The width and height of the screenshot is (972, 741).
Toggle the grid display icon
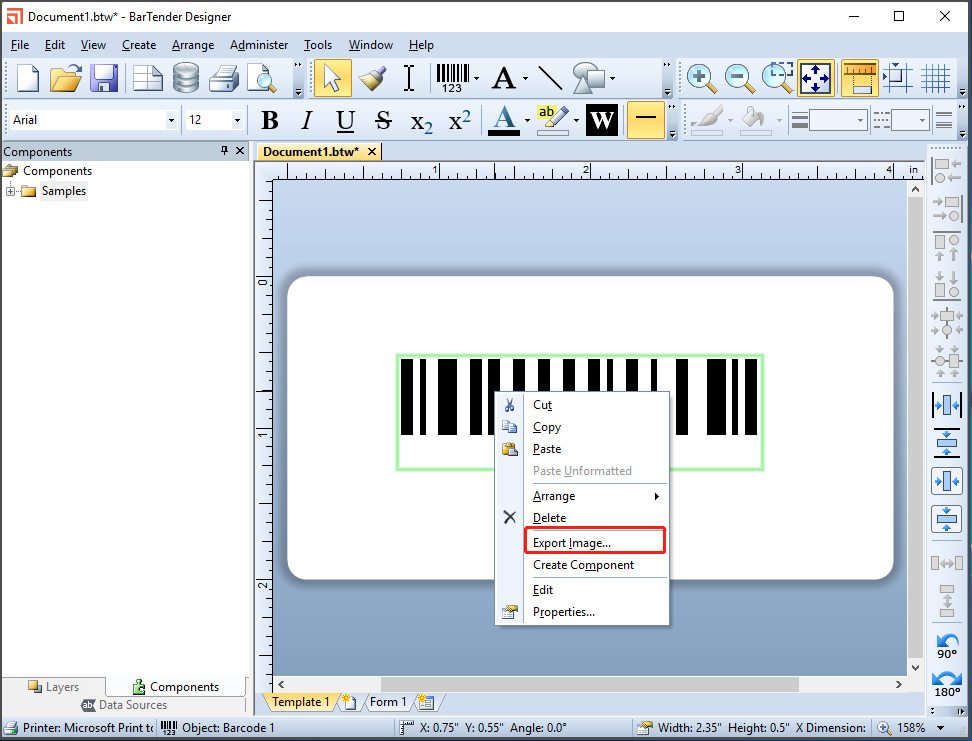(x=935, y=78)
